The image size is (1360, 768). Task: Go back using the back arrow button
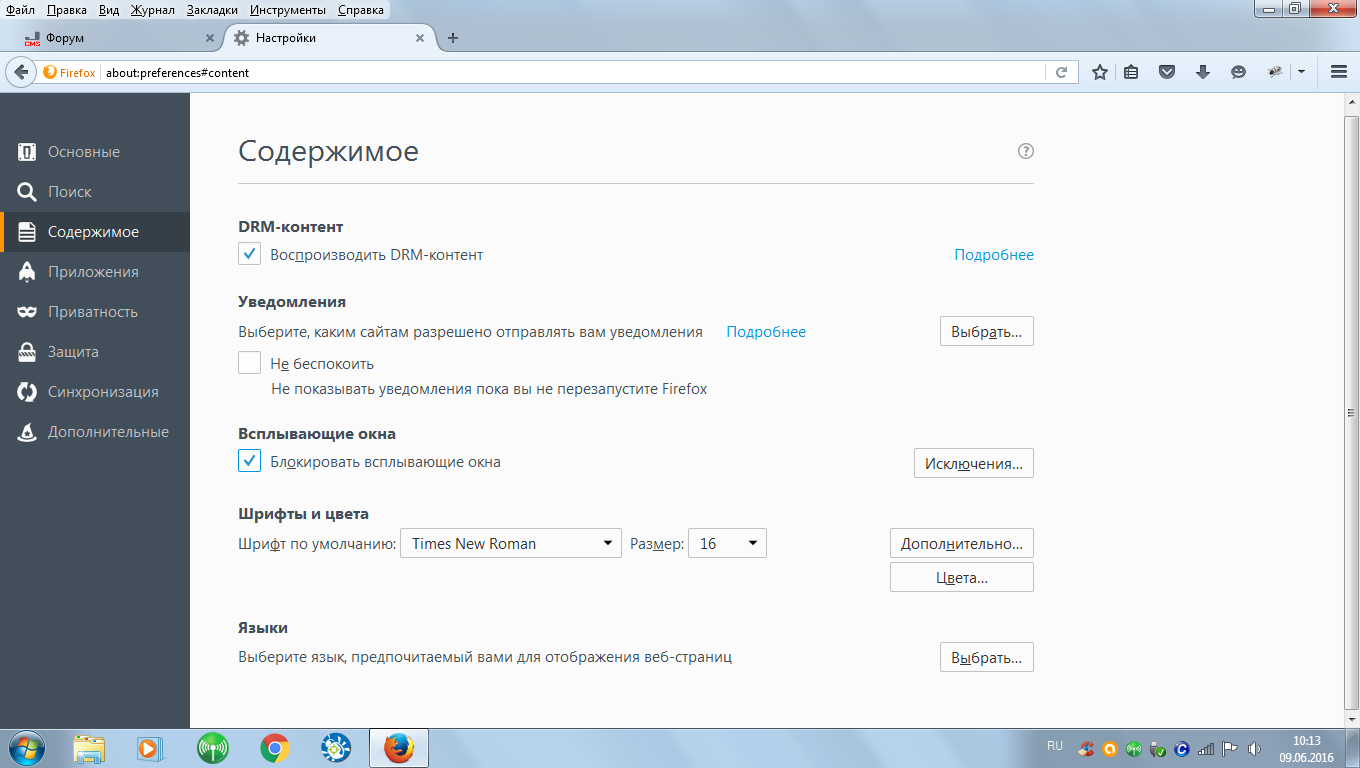click(21, 72)
